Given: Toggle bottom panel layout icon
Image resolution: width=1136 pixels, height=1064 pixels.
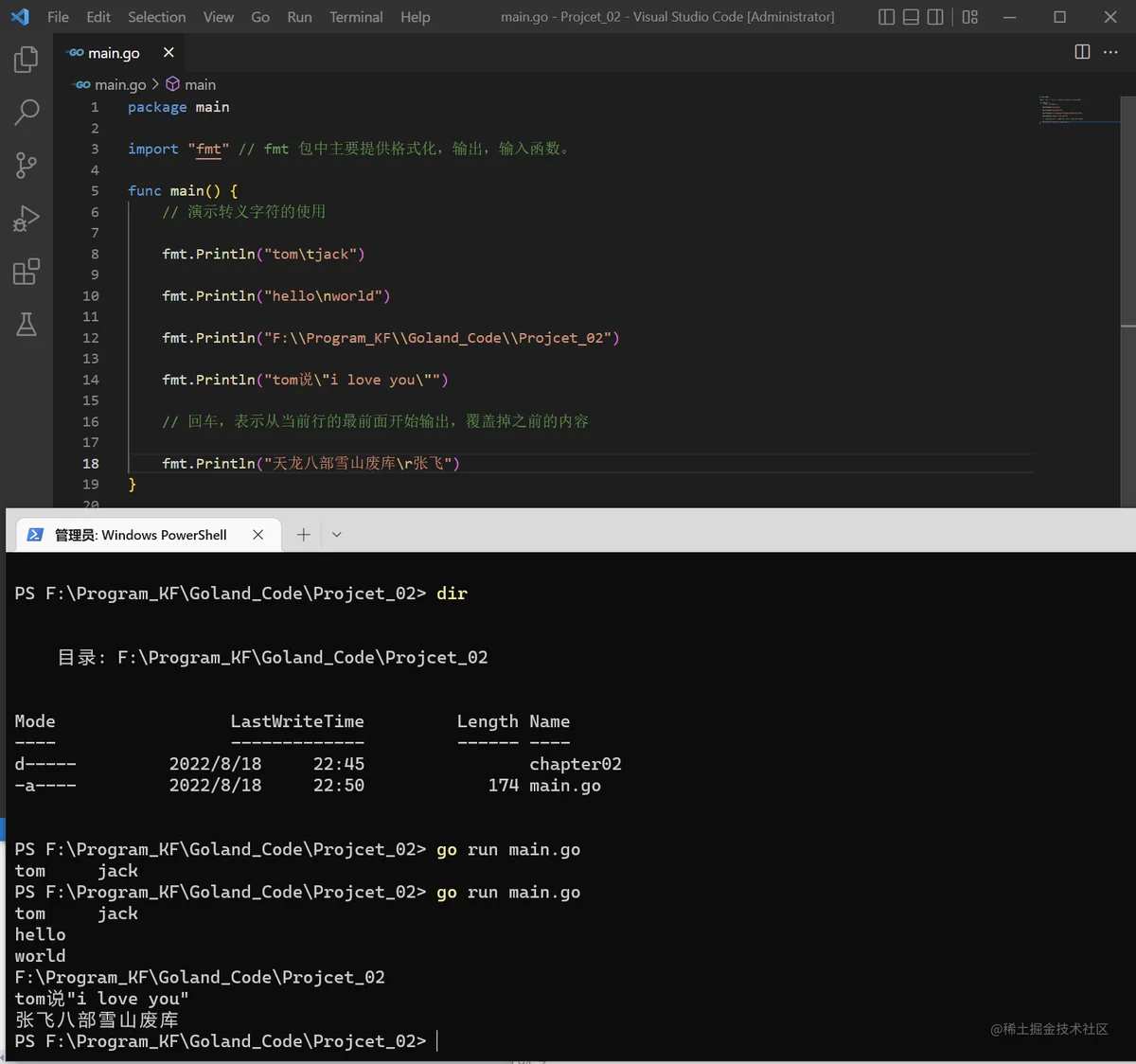Looking at the screenshot, I should tap(911, 17).
